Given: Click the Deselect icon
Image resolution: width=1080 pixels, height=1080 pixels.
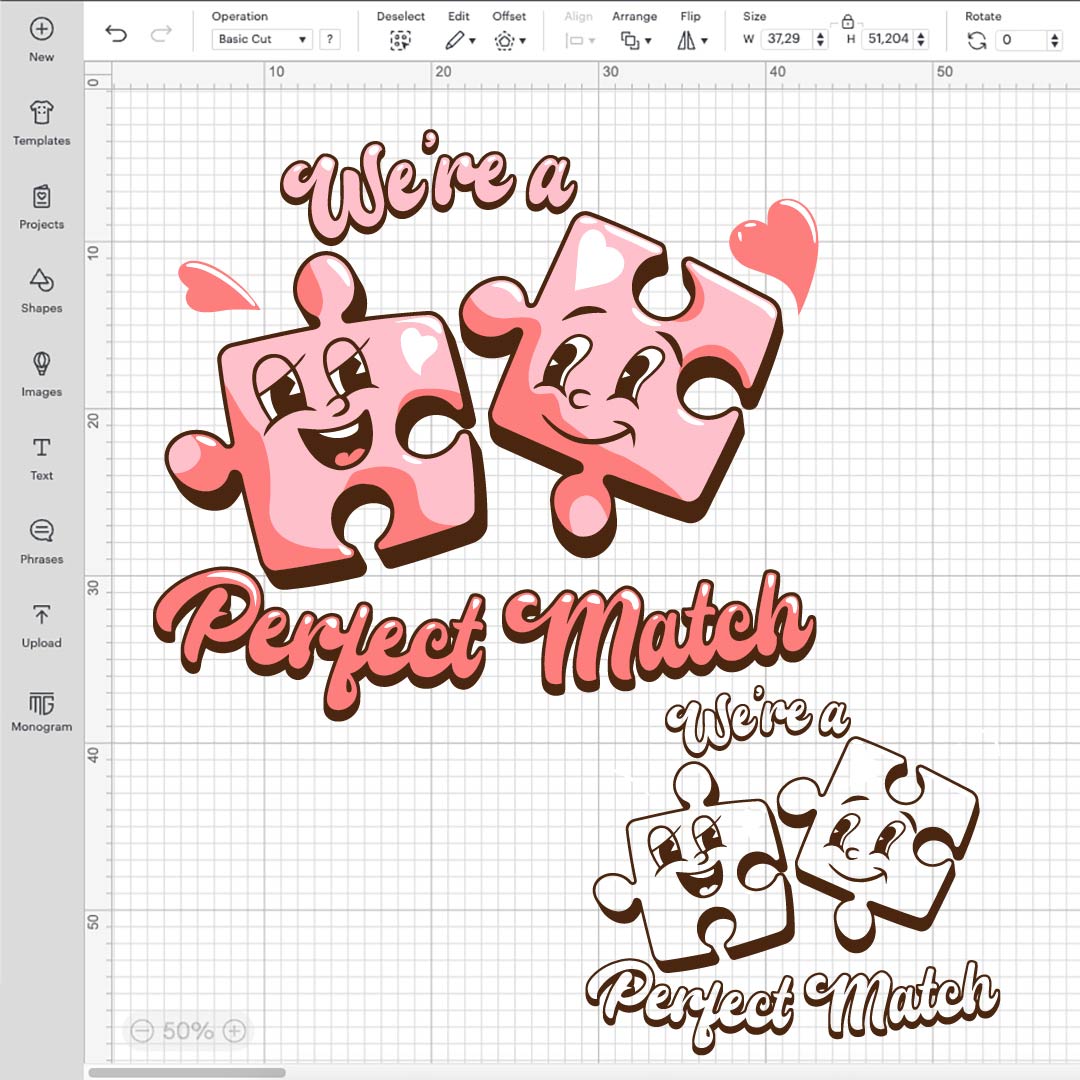Looking at the screenshot, I should (x=400, y=41).
